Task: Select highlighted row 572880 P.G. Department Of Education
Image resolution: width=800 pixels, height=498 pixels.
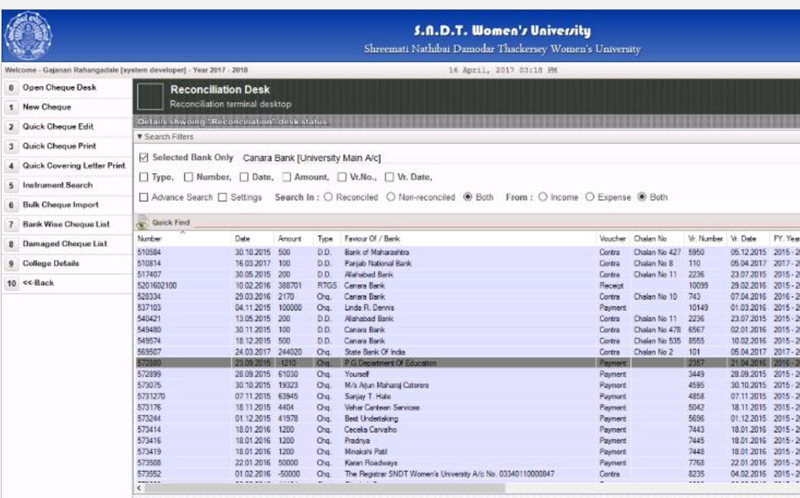Action: 467,363
